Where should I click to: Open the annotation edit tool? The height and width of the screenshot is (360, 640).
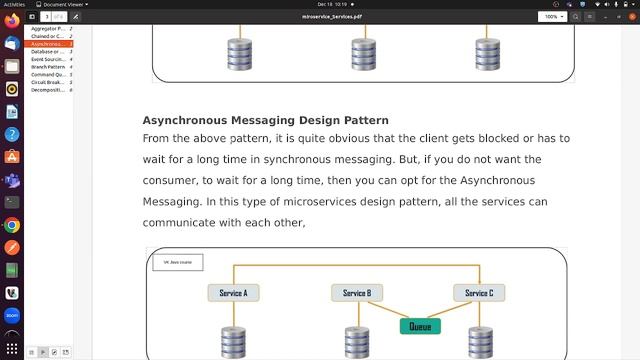[x=76, y=17]
